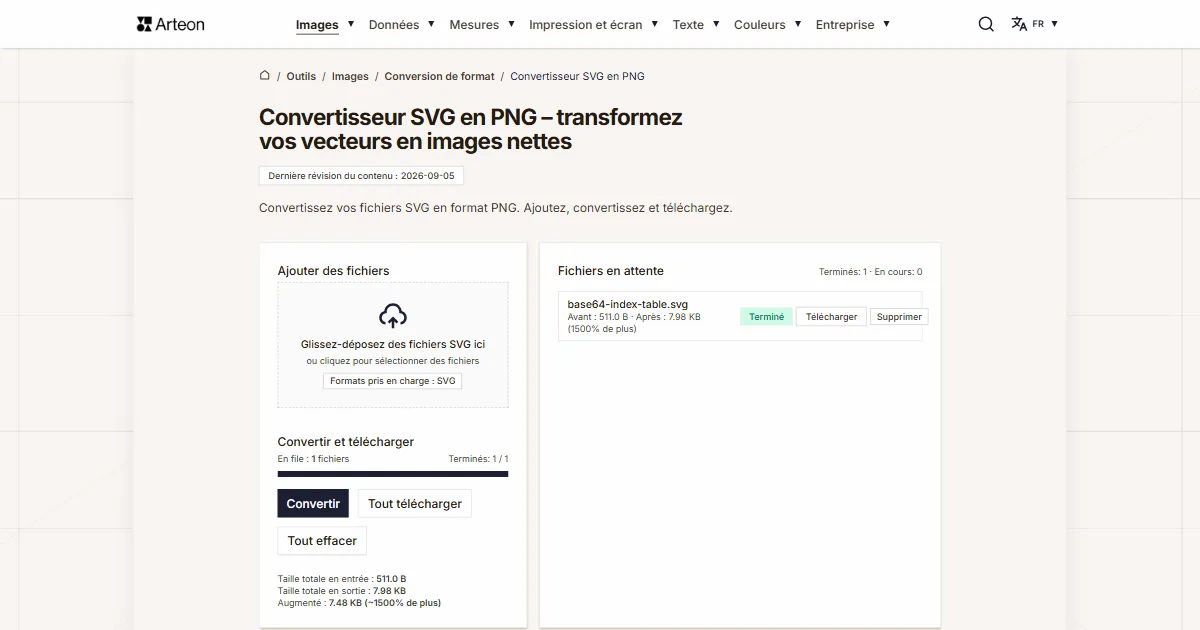Go to home via breadcrumb house icon
This screenshot has height=630, width=1200.
(x=265, y=75)
